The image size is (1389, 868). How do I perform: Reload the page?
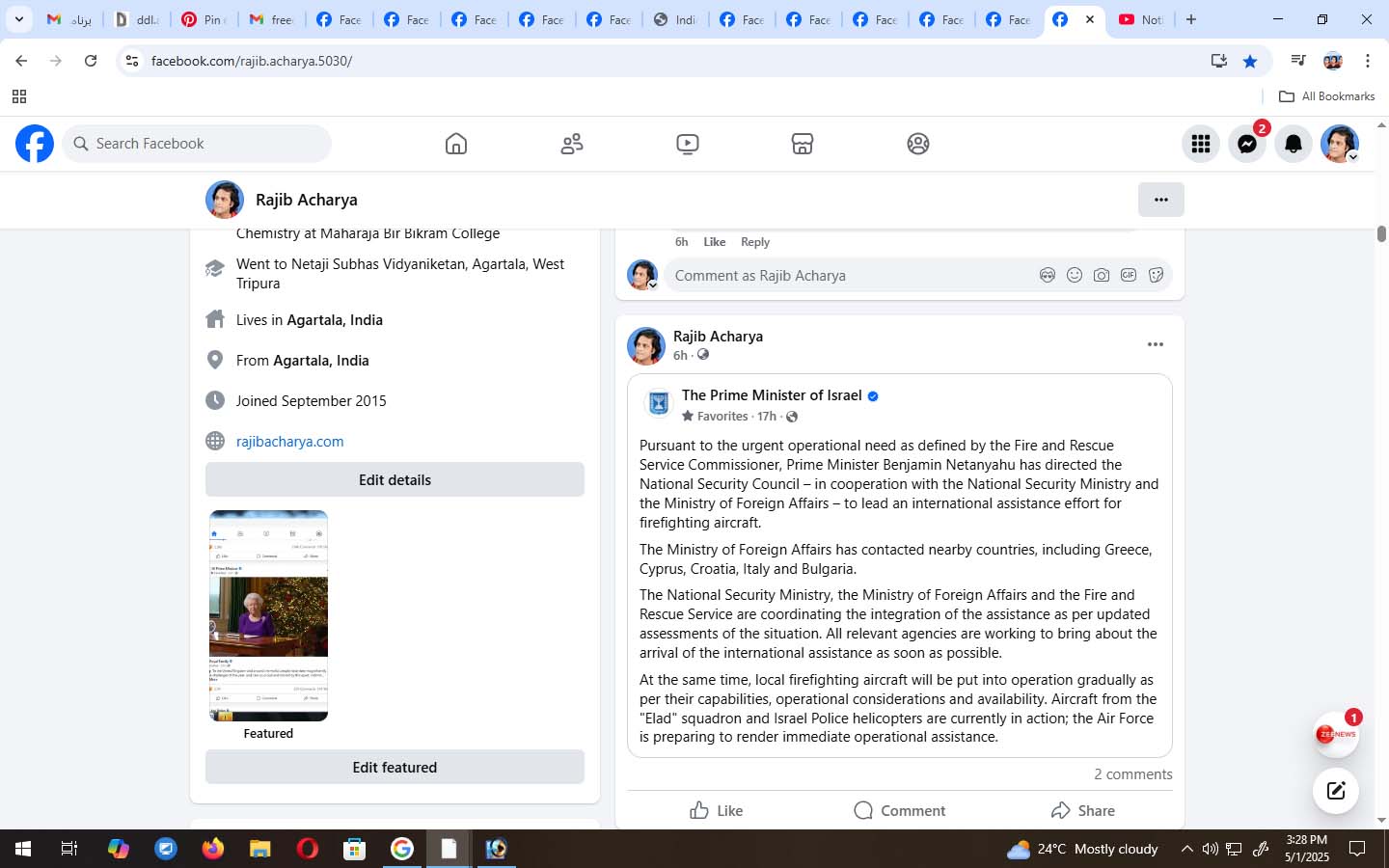tap(91, 61)
